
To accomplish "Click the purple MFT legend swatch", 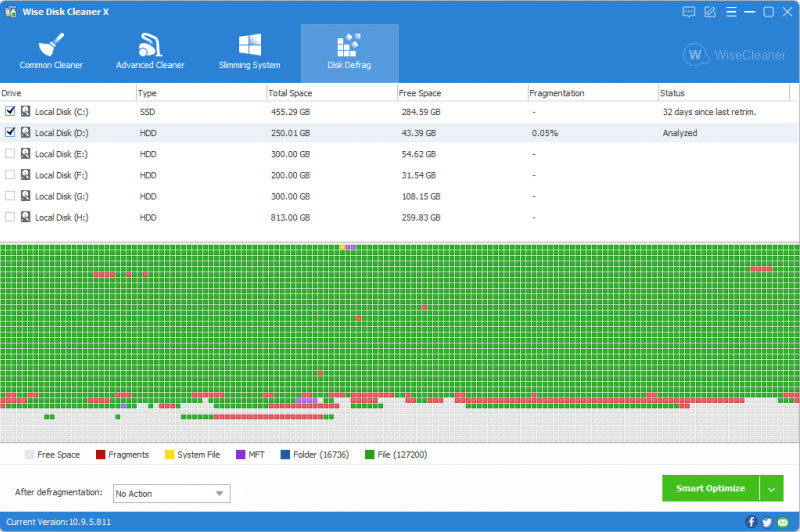I will click(241, 454).
